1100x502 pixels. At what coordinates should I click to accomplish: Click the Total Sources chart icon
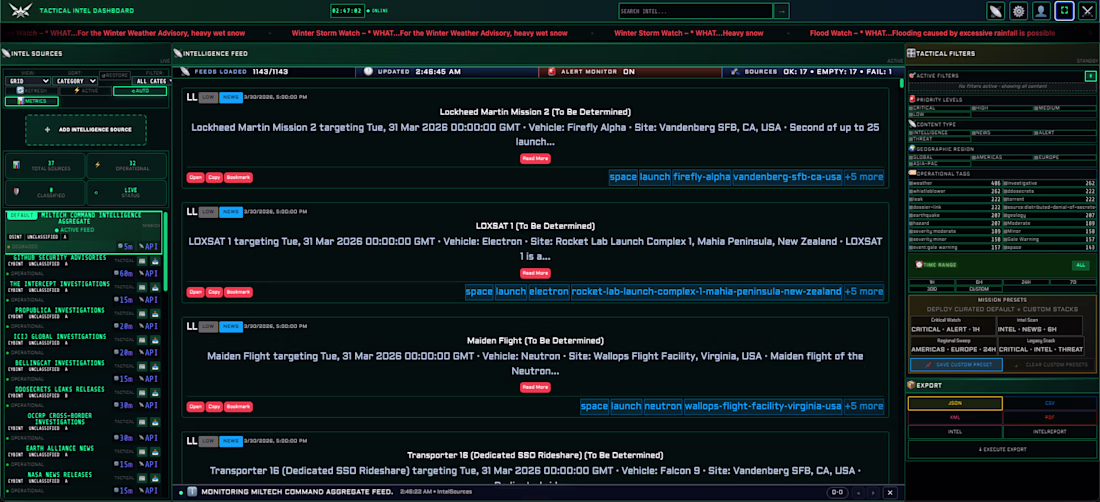pyautogui.click(x=15, y=165)
